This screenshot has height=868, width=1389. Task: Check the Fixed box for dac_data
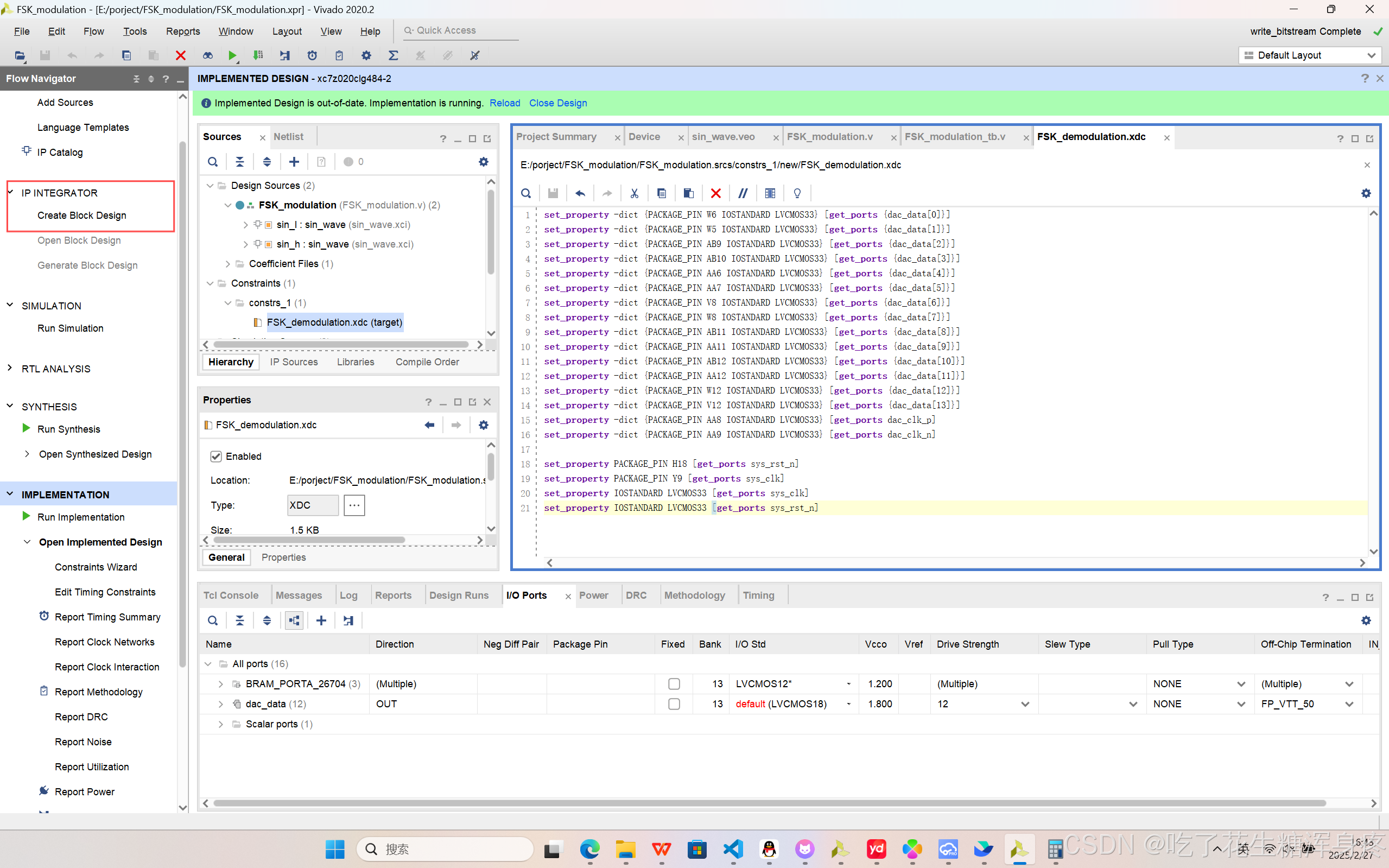pyautogui.click(x=674, y=704)
